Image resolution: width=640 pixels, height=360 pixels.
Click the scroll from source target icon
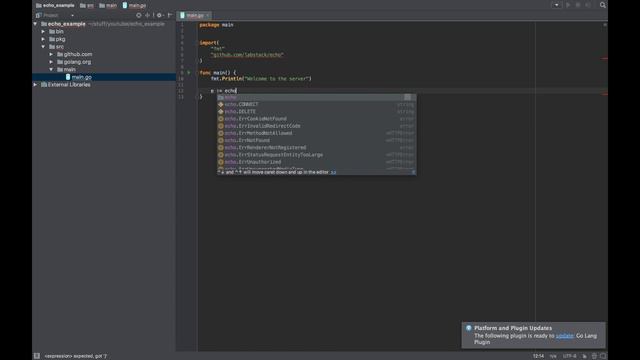click(x=139, y=15)
